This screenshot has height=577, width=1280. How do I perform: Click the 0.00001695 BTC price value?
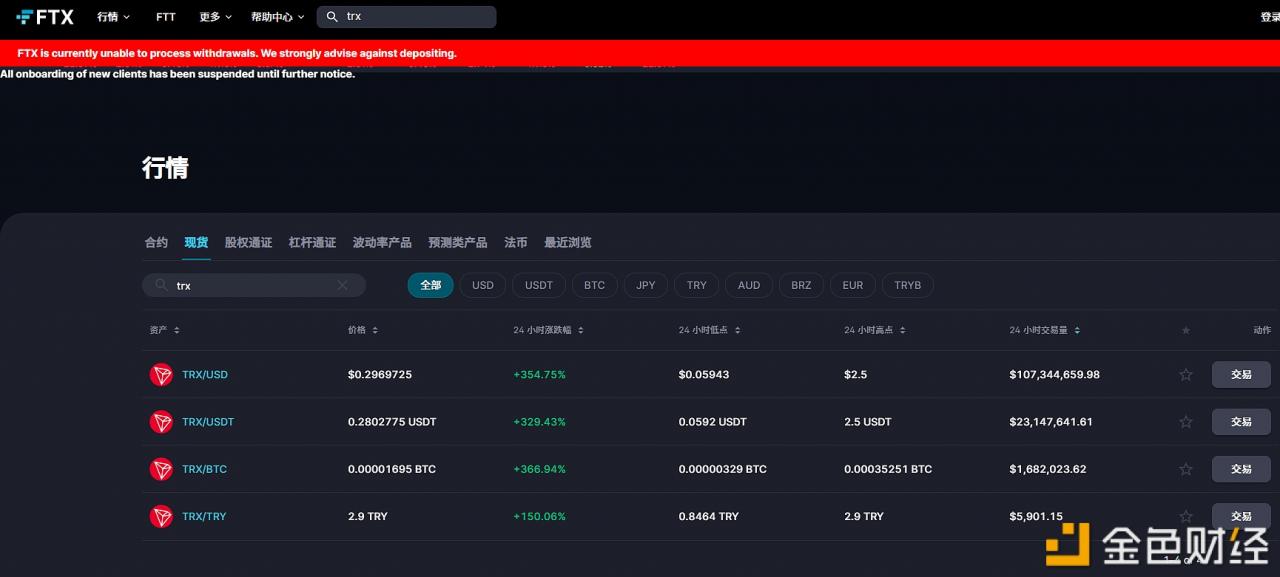[392, 469]
